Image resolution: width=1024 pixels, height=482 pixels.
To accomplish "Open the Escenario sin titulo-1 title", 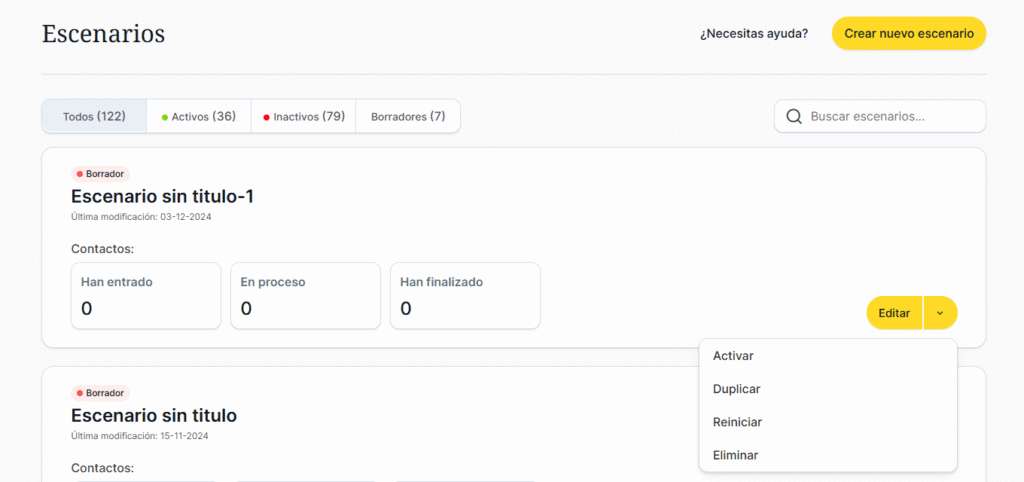I will coord(162,196).
